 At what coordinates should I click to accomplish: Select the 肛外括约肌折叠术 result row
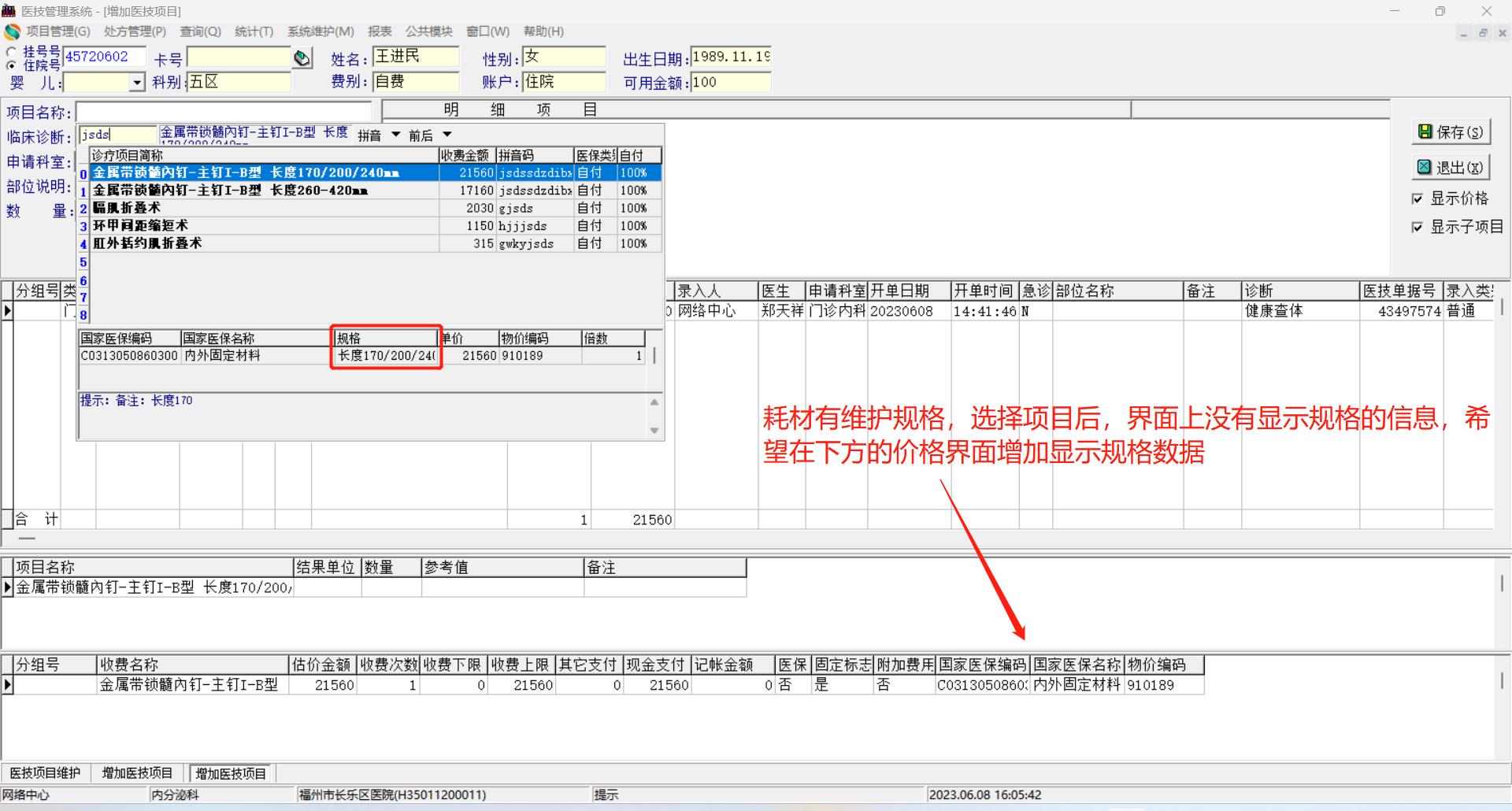[376, 243]
